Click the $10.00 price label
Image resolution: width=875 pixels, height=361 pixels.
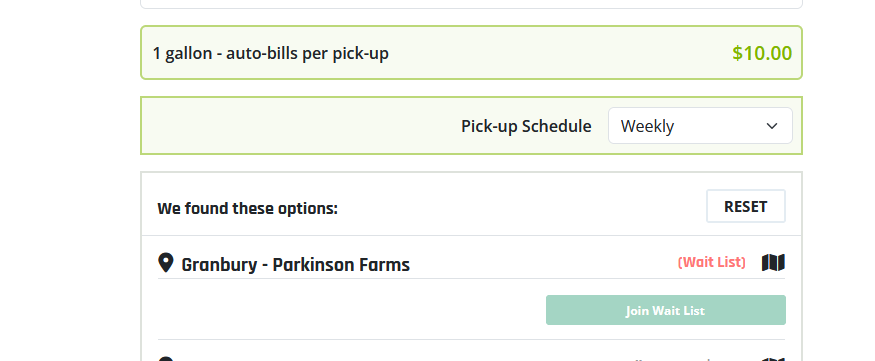tap(762, 53)
